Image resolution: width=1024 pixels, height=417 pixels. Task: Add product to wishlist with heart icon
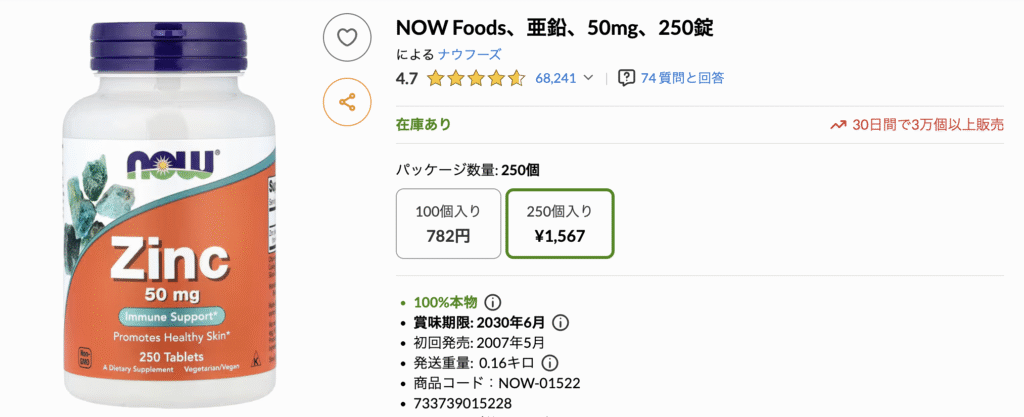(x=347, y=38)
